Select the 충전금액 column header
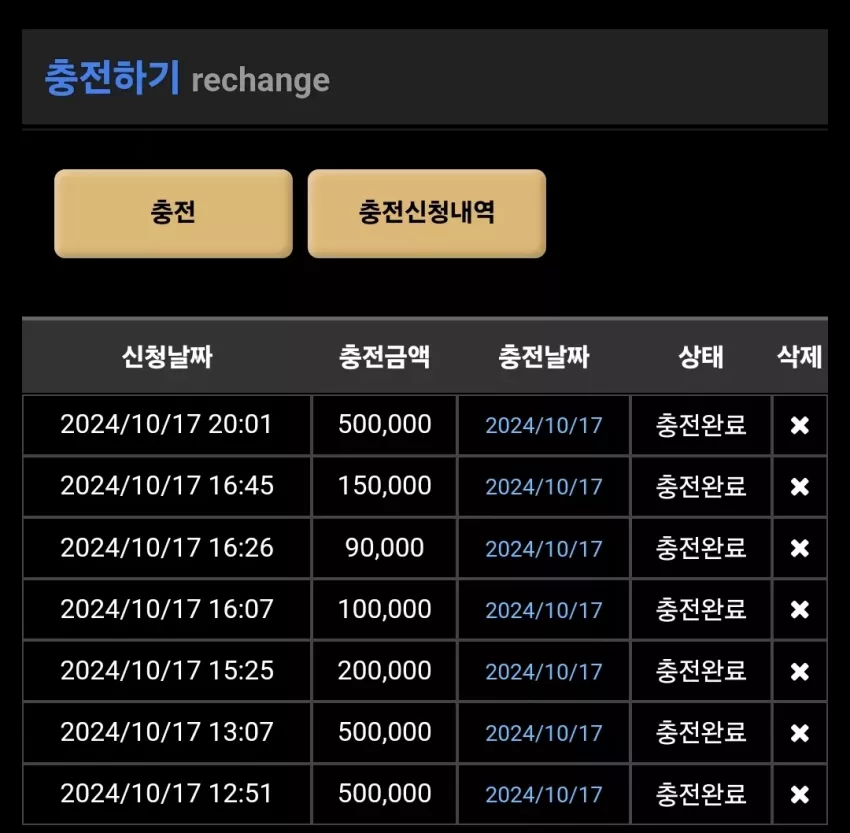 384,357
